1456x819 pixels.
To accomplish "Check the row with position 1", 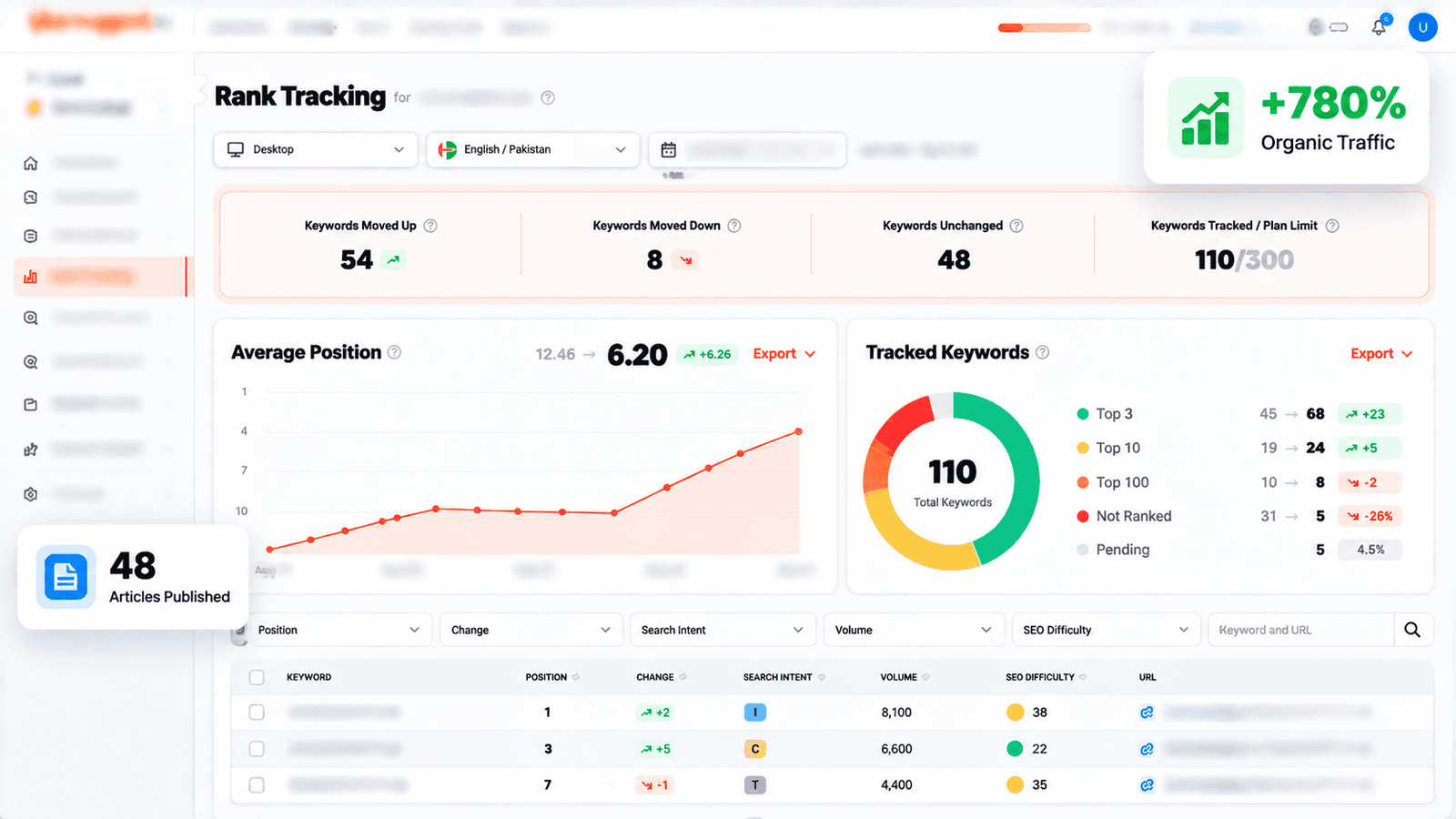I will pos(257,713).
